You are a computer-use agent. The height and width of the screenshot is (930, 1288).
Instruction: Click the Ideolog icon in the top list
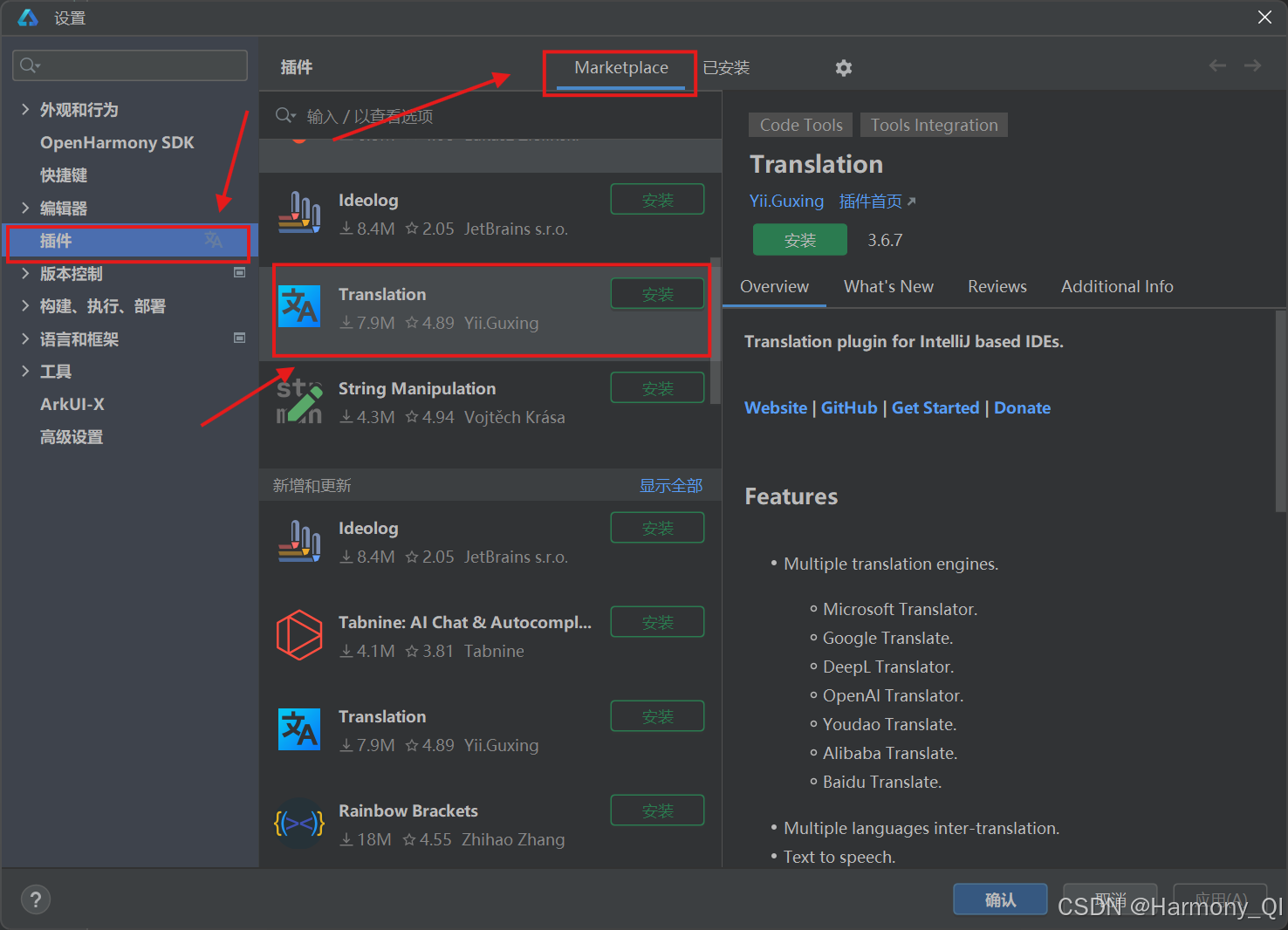[299, 212]
